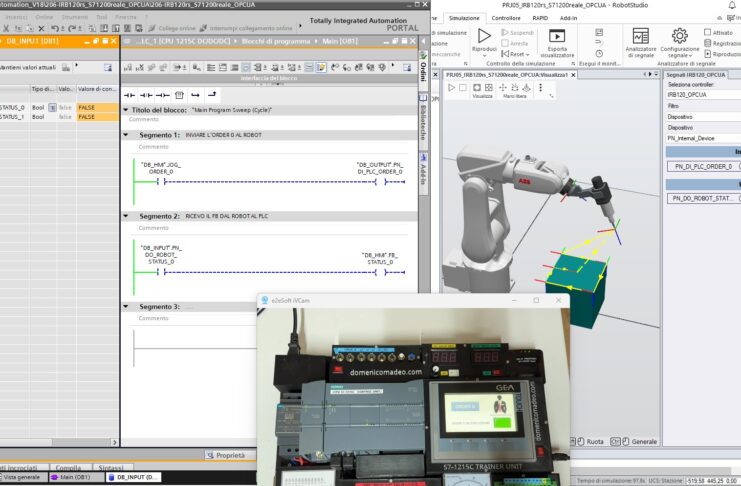The width and height of the screenshot is (741, 486).
Task: Click the cut scissors icon in TIA Portal
Action: [x=6, y=28]
